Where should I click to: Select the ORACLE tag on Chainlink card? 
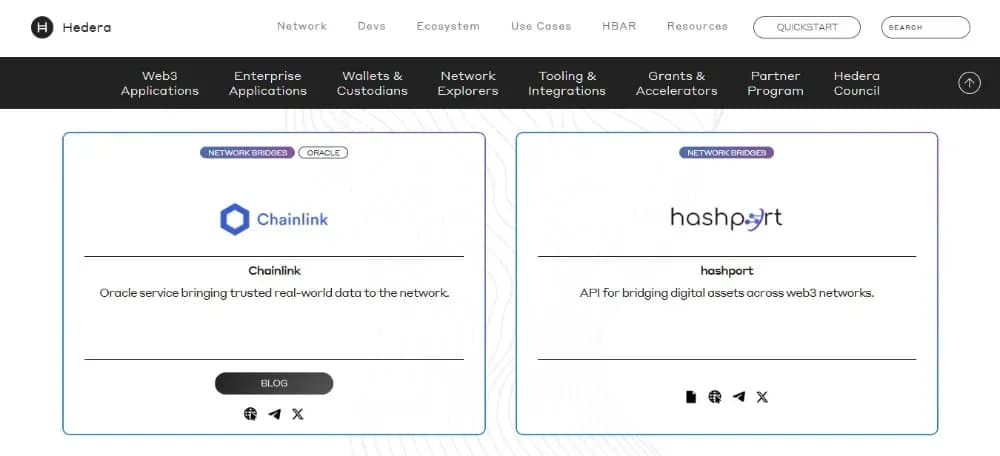click(x=323, y=152)
